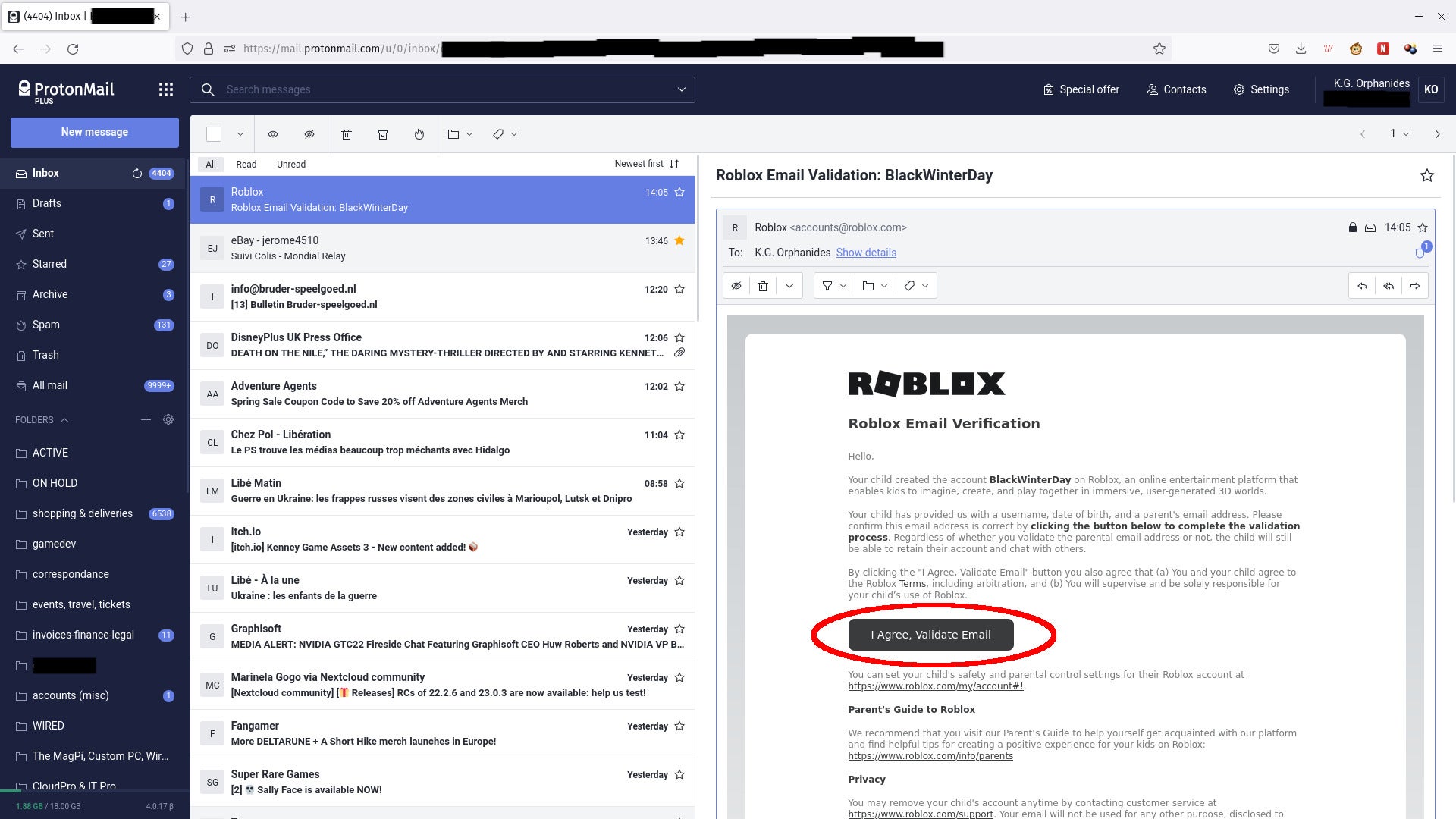
Task: Star the Libé Matin message
Action: [x=679, y=483]
